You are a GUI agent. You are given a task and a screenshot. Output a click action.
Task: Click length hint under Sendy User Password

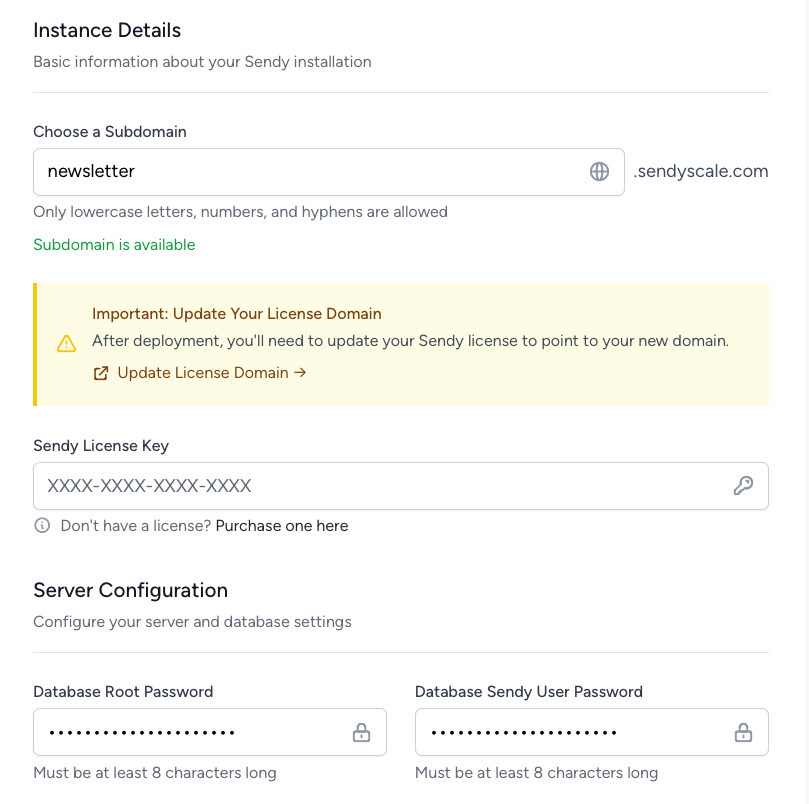point(537,773)
